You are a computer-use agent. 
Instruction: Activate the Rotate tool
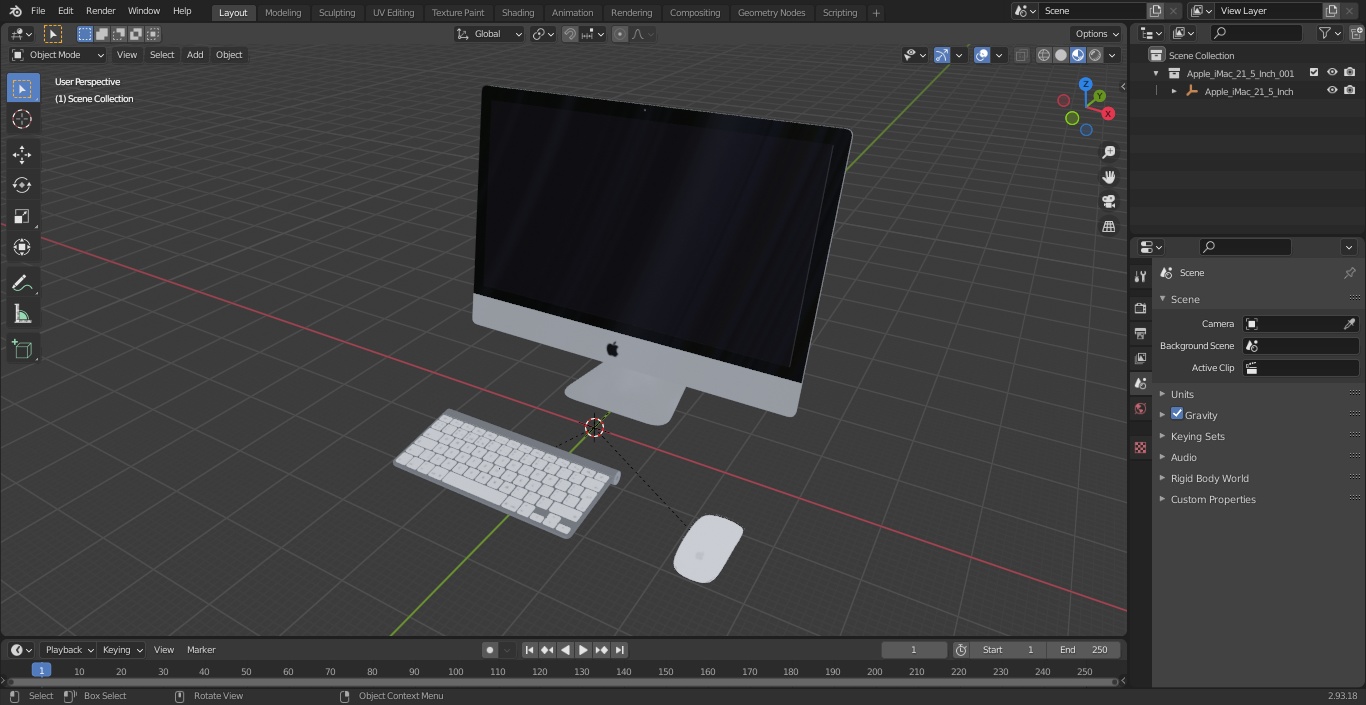click(22, 185)
